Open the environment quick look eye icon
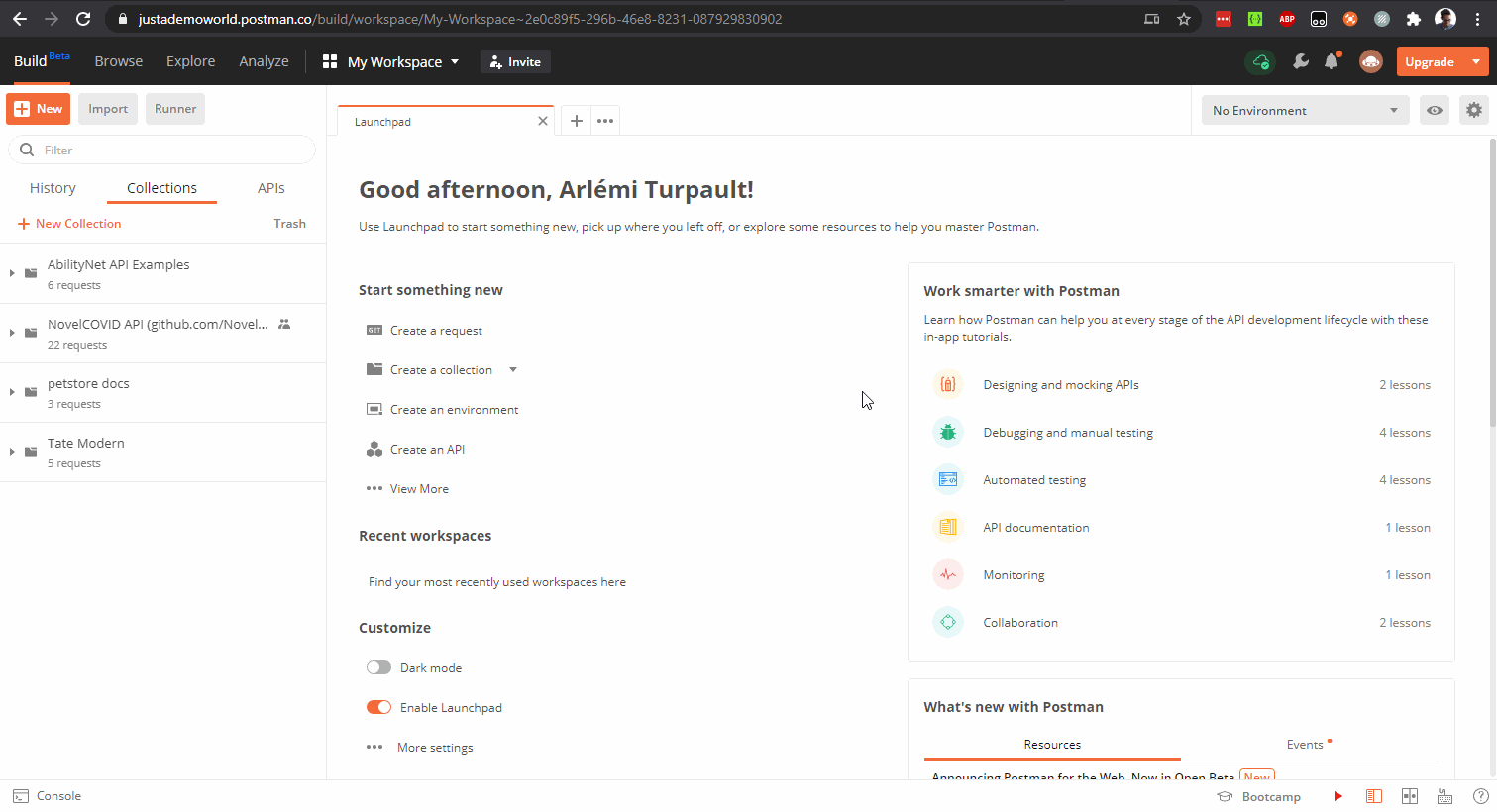1497x812 pixels. point(1434,110)
